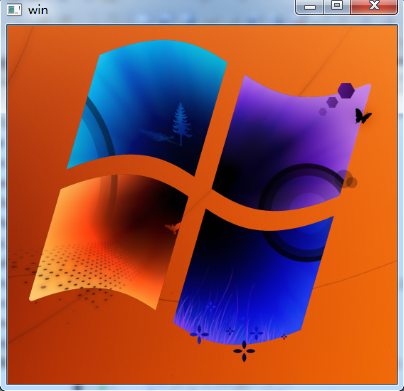The width and height of the screenshot is (404, 391).
Task: Select the blue grass bottom-right logo pane
Action: tap(253, 277)
